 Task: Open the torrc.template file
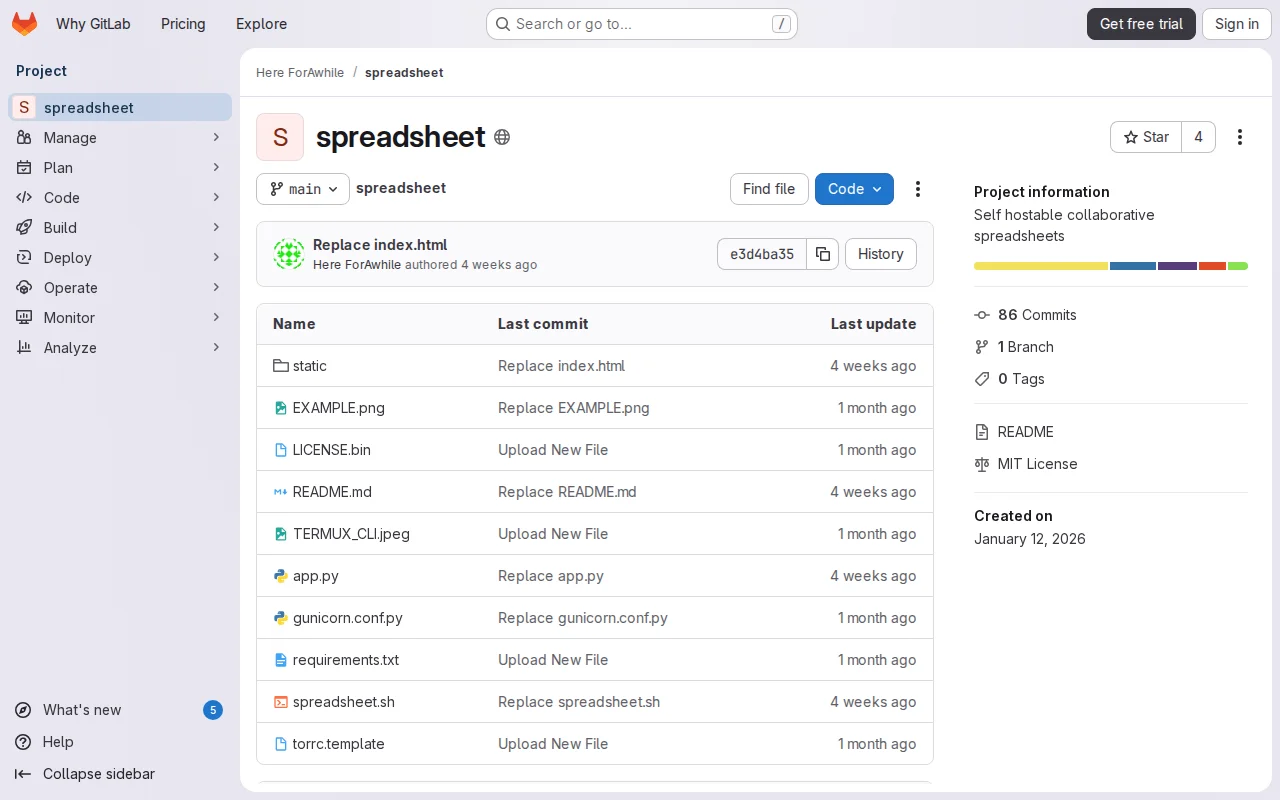[x=339, y=744]
